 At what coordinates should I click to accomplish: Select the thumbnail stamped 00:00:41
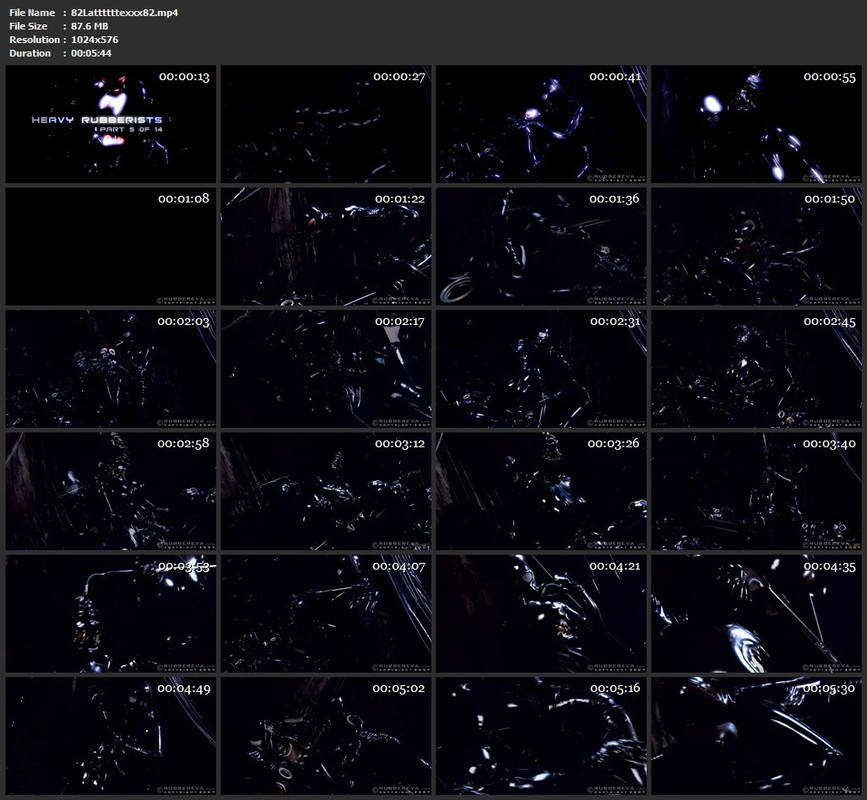(x=541, y=124)
